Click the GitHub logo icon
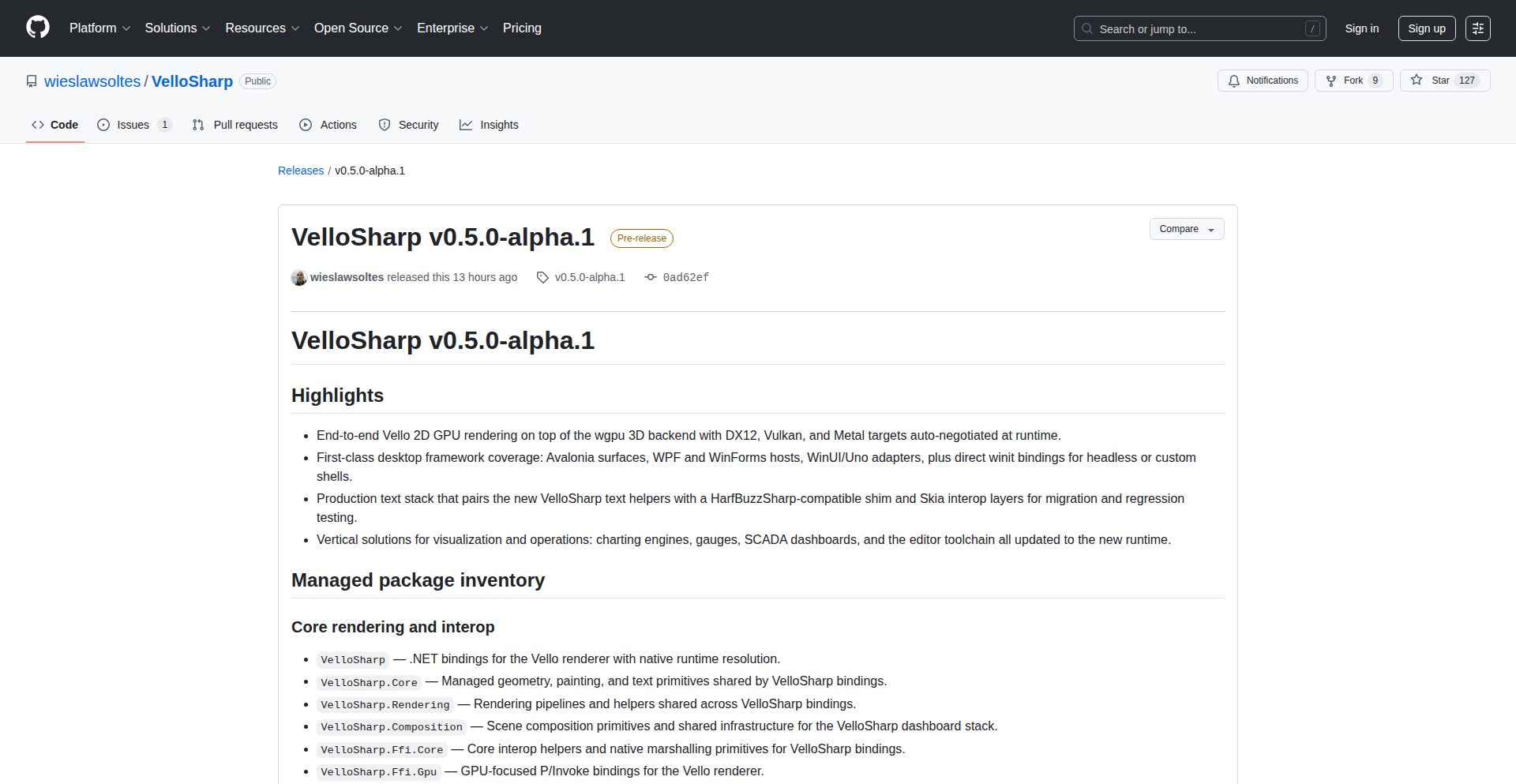The width and height of the screenshot is (1516, 784). [38, 28]
